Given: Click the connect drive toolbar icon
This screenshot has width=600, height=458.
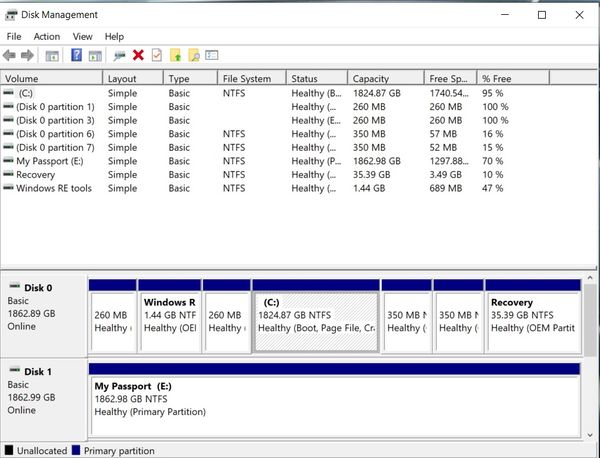Looking at the screenshot, I should coord(119,55).
